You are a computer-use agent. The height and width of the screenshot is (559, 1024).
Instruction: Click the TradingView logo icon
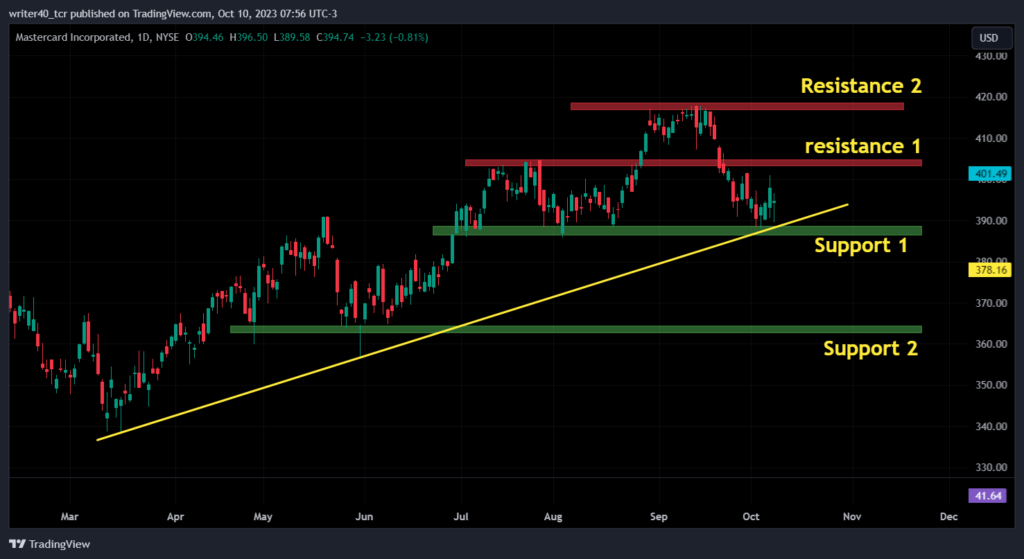(x=18, y=544)
